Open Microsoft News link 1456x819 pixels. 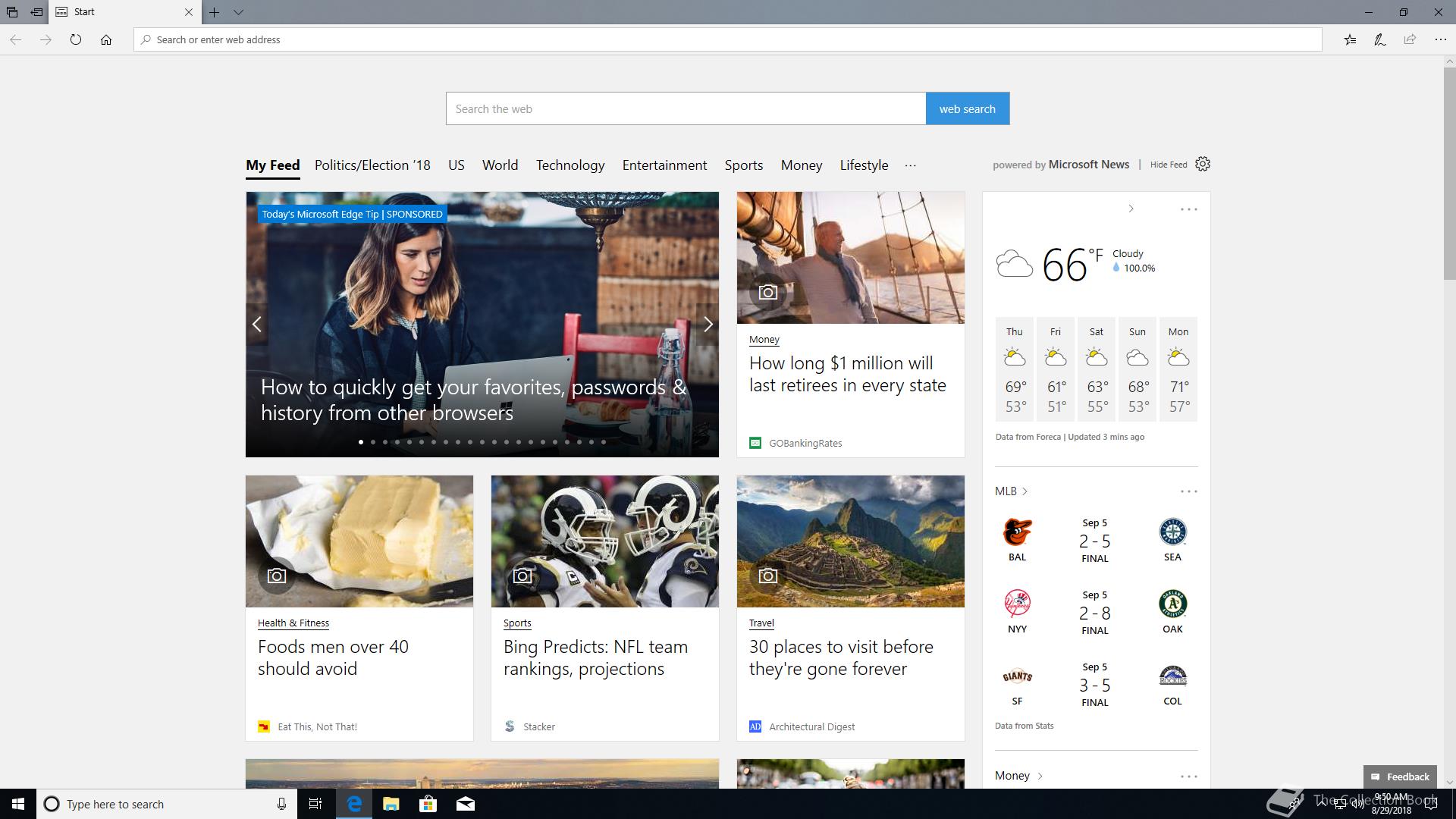pos(1088,165)
